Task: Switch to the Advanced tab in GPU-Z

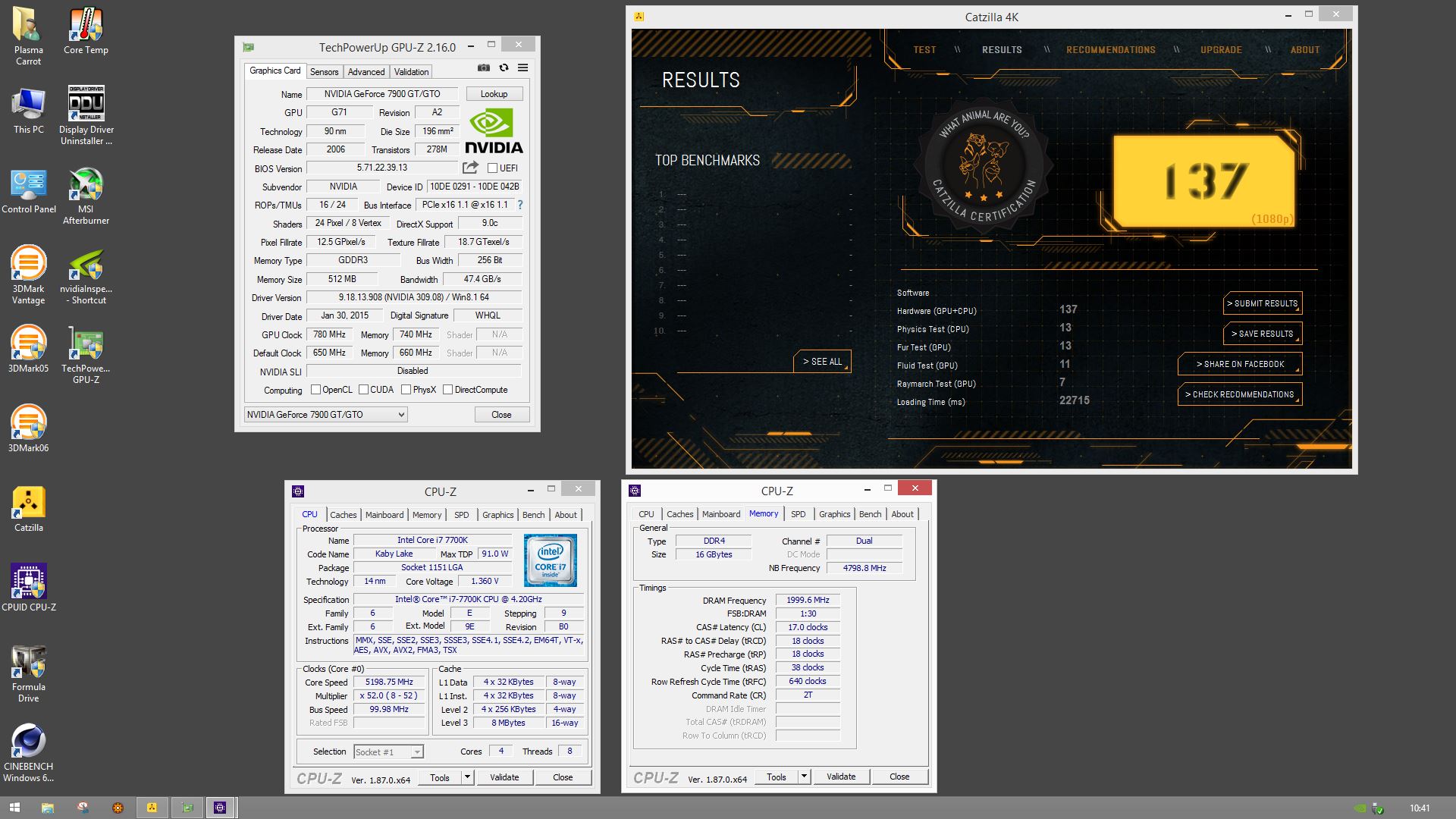Action: (x=366, y=72)
